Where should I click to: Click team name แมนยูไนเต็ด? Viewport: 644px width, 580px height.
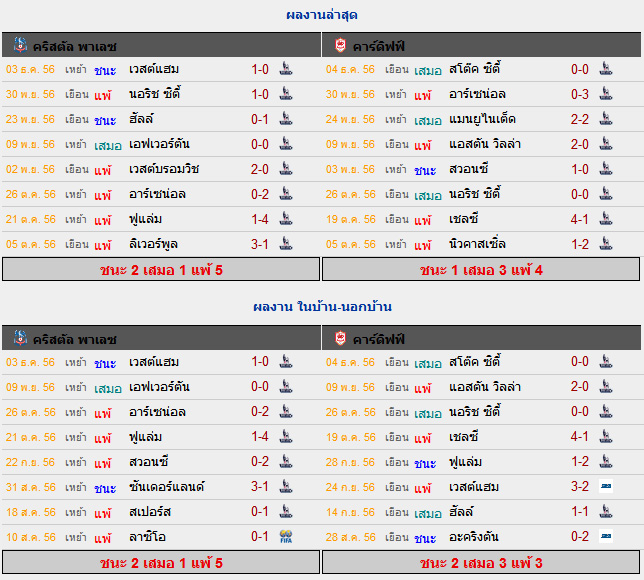[482, 119]
